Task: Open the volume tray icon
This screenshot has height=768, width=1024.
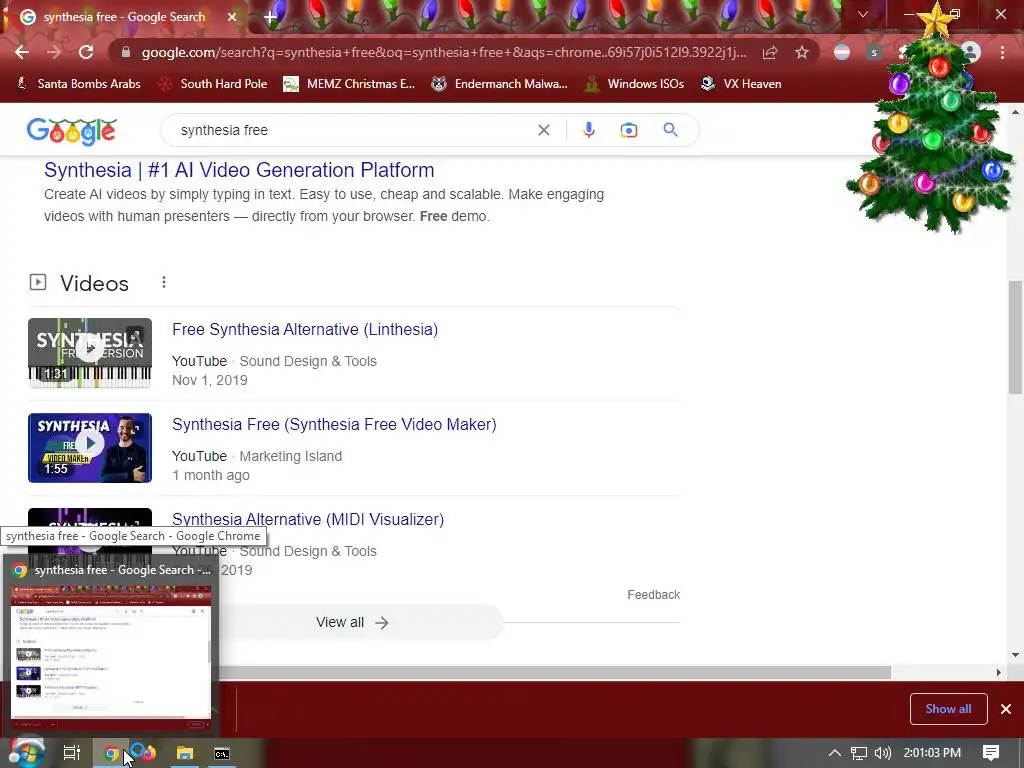Action: (x=882, y=753)
